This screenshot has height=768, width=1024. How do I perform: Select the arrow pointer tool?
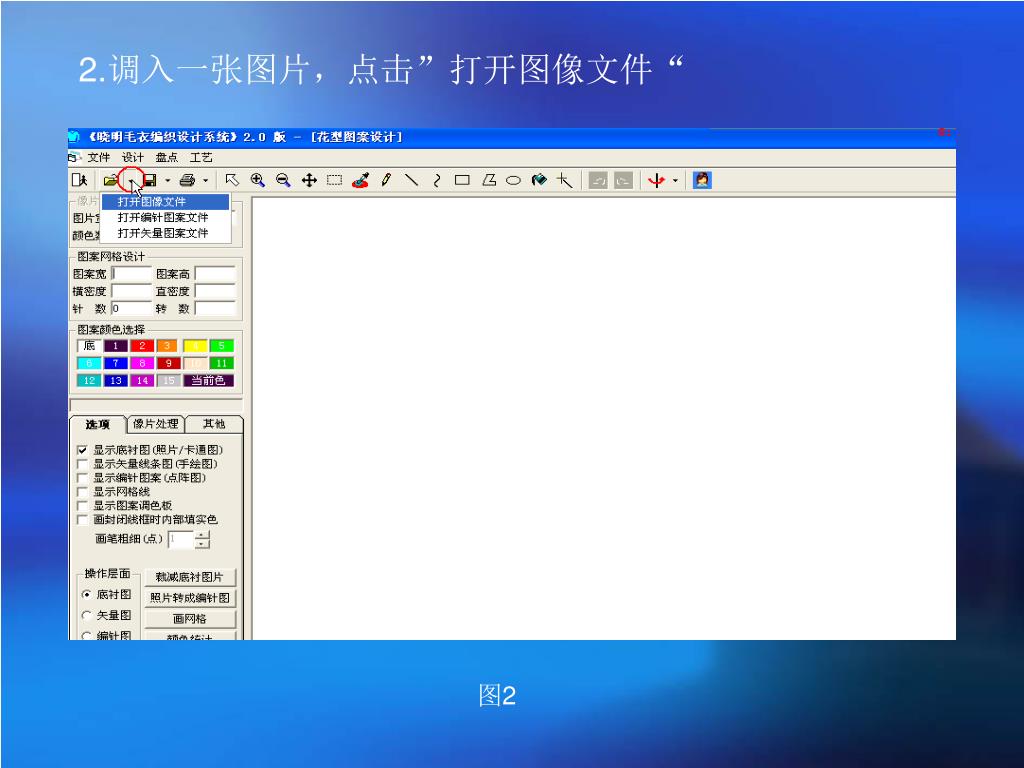coord(232,180)
